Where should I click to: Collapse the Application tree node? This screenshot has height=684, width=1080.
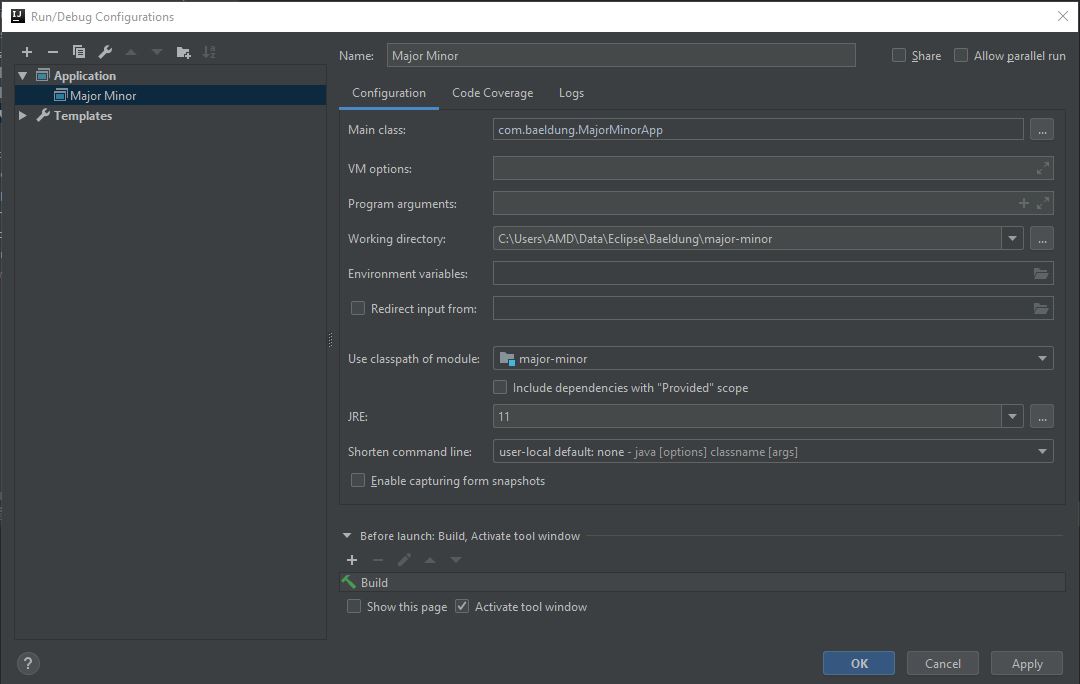(23, 75)
